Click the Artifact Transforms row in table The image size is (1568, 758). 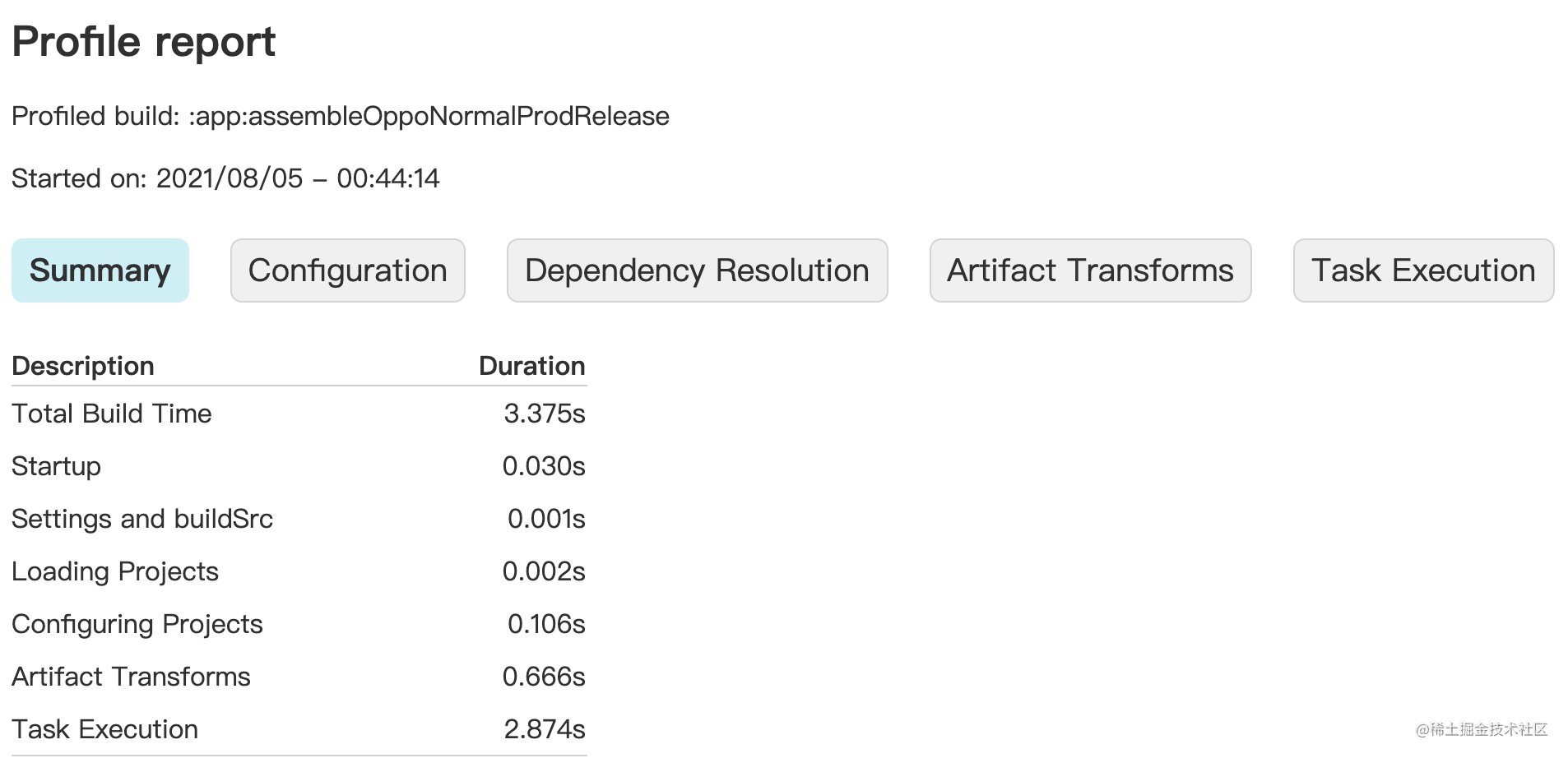coord(299,677)
